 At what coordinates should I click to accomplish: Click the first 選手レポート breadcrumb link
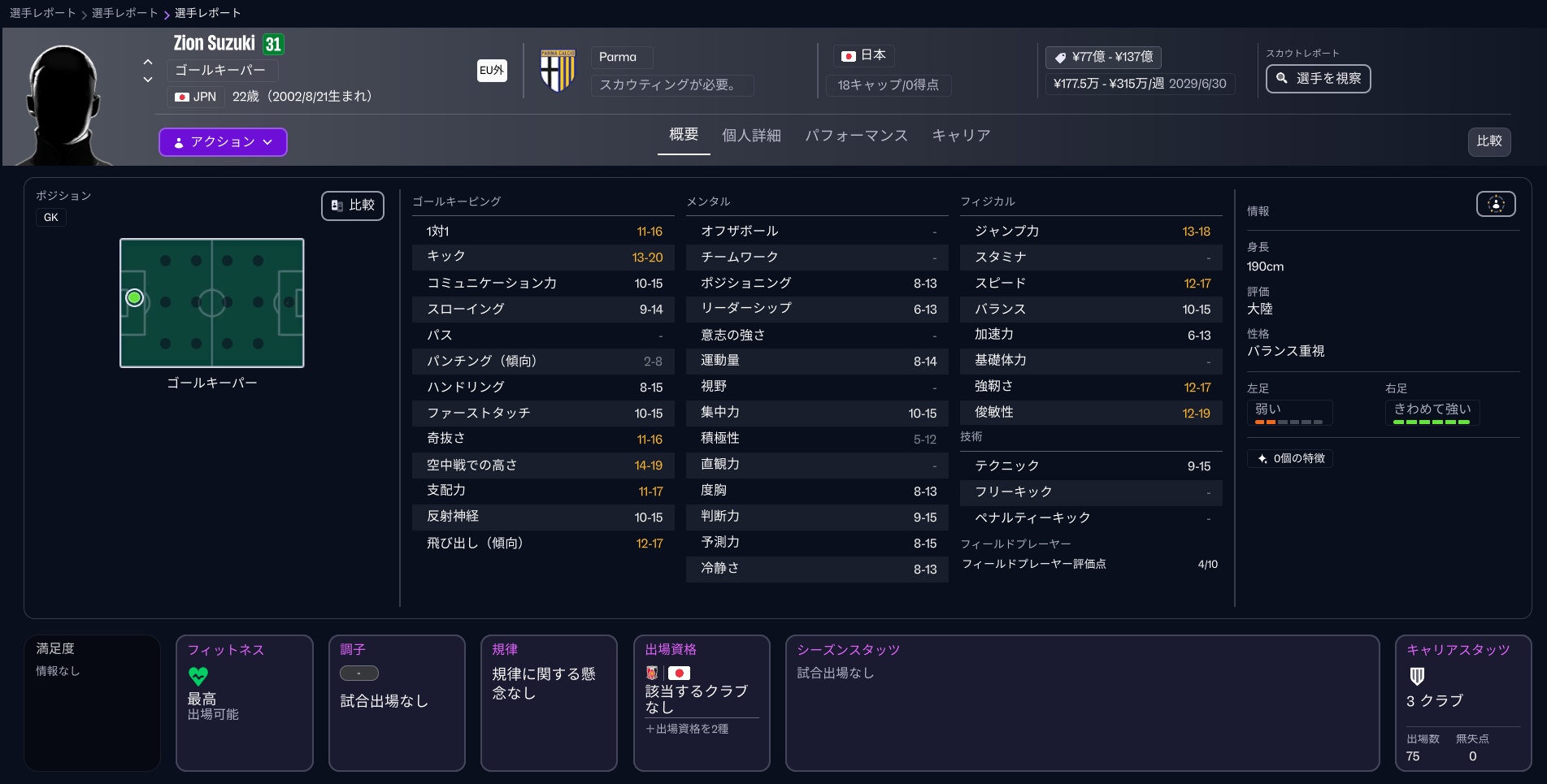42,13
